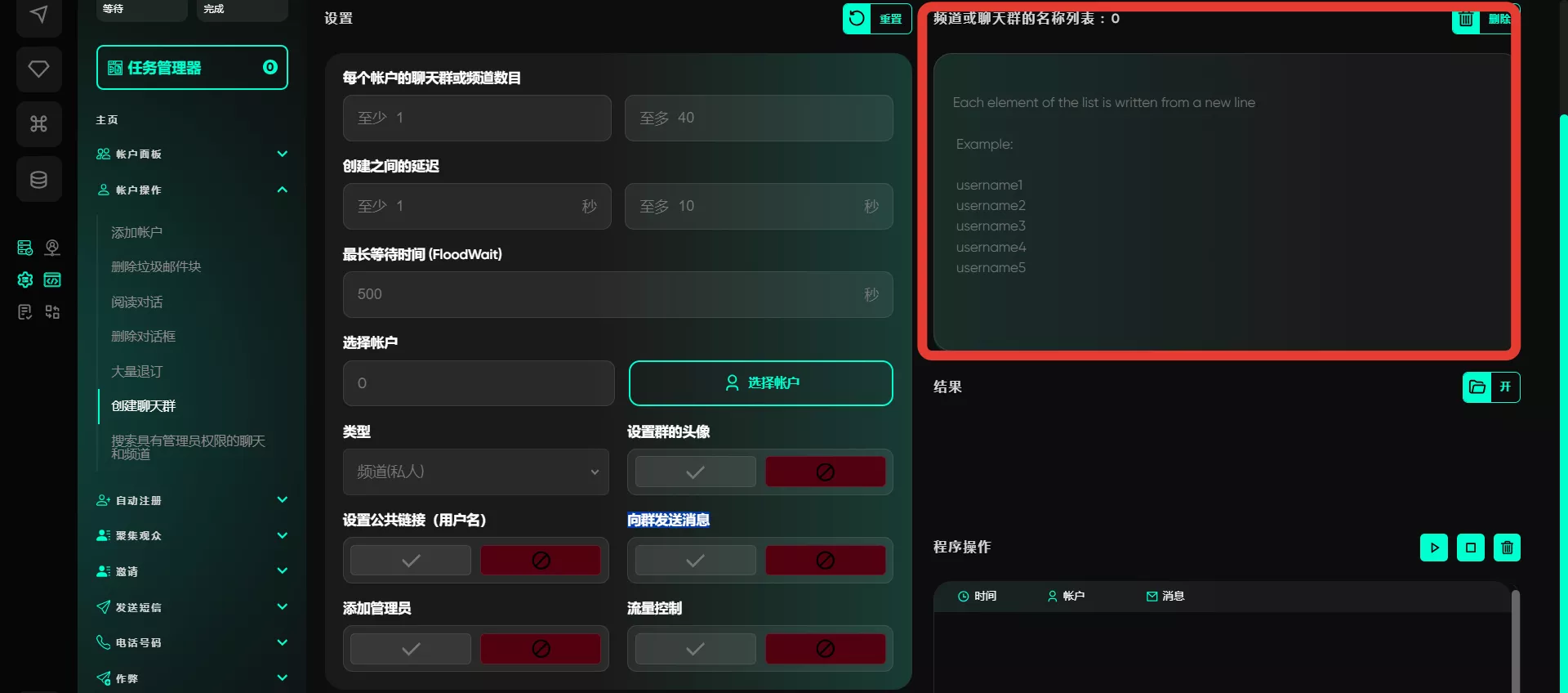The width and height of the screenshot is (1568, 693).
Task: Click the main window vertical scrollbar
Action: 1564,405
